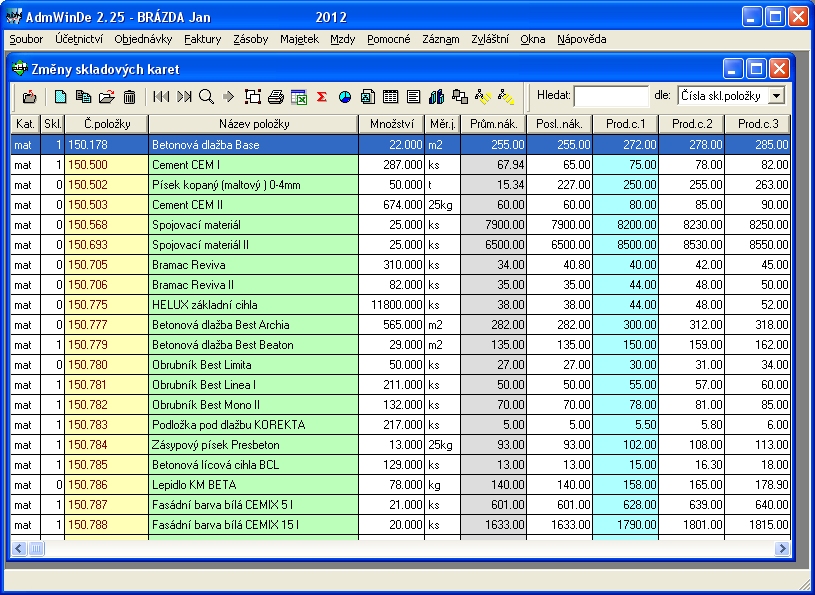Jump to the first record

[161, 97]
